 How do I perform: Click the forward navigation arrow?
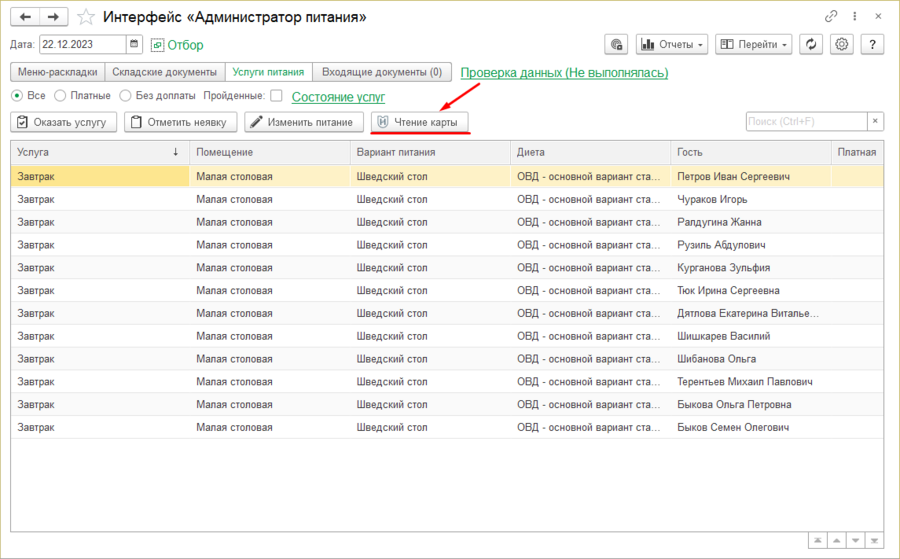[x=54, y=17]
